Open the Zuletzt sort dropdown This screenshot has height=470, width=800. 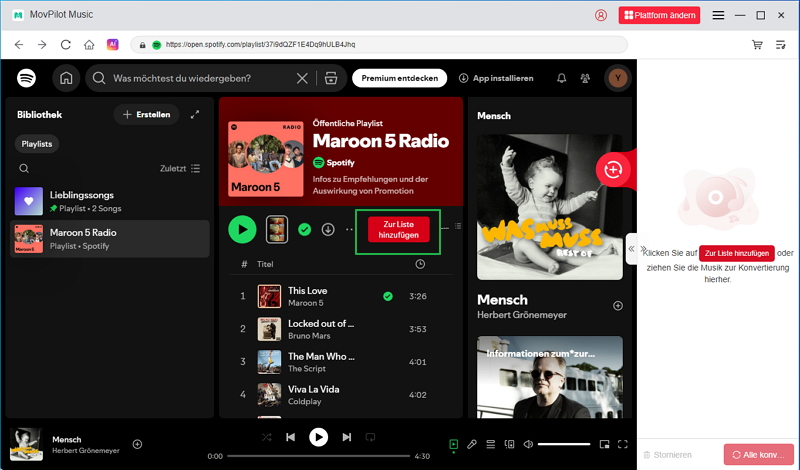(180, 169)
